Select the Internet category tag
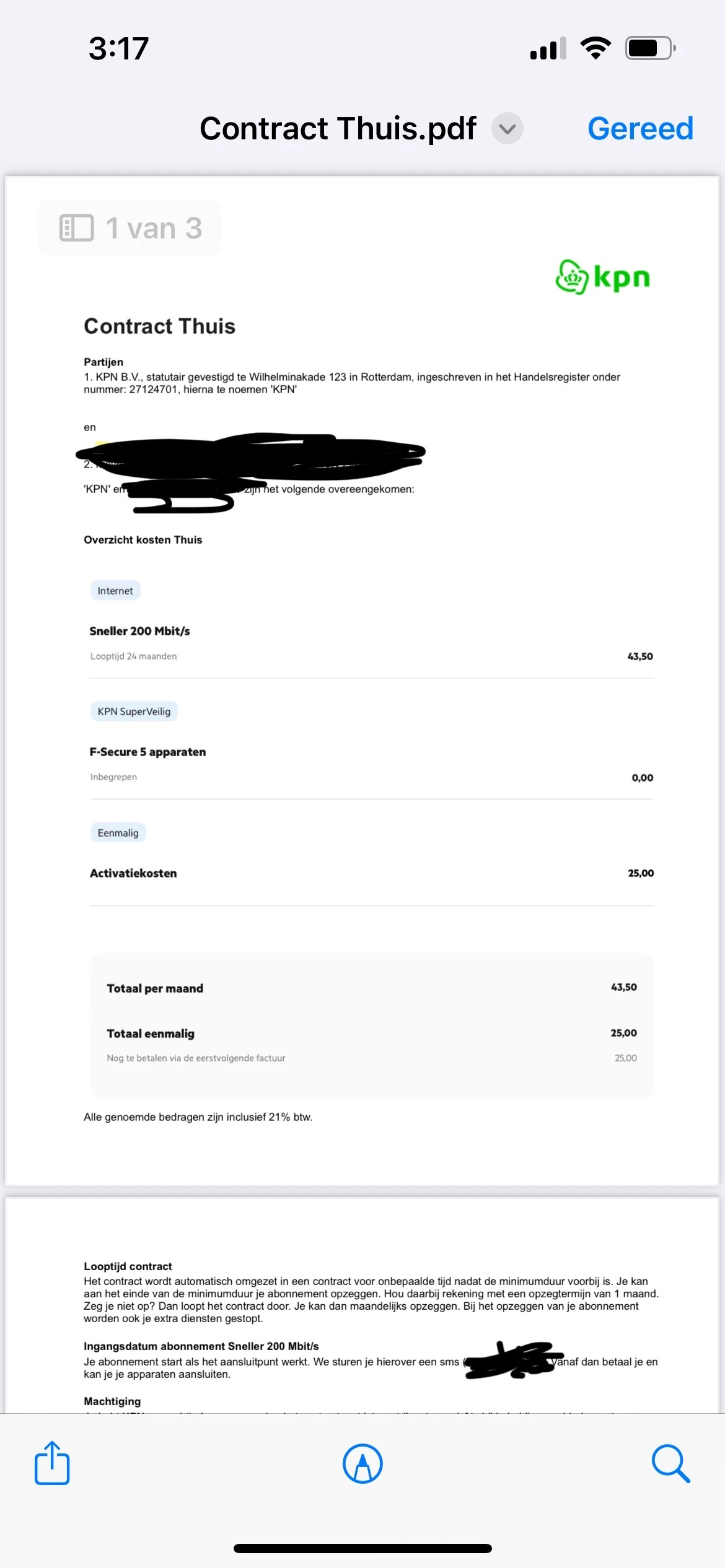The width and height of the screenshot is (725, 1568). click(x=115, y=590)
